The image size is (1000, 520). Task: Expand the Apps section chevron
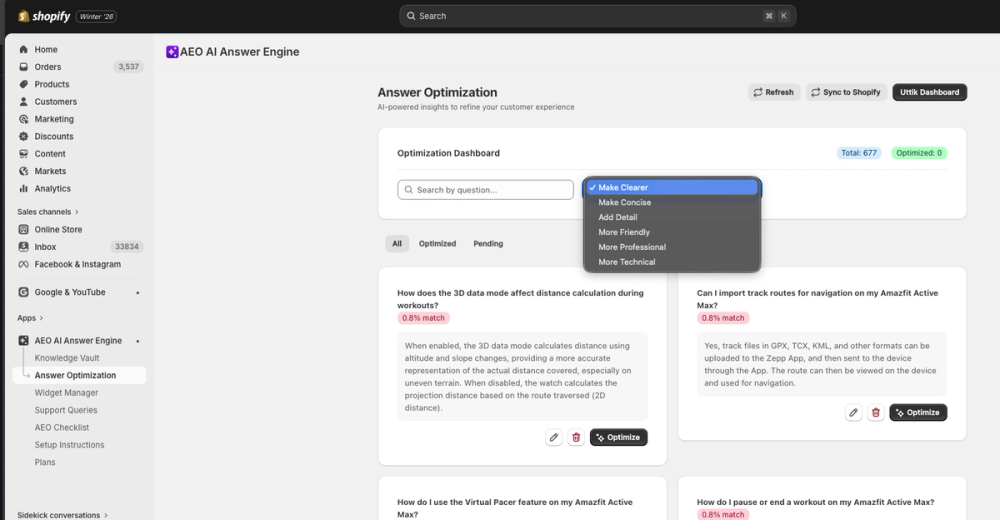pos(41,318)
